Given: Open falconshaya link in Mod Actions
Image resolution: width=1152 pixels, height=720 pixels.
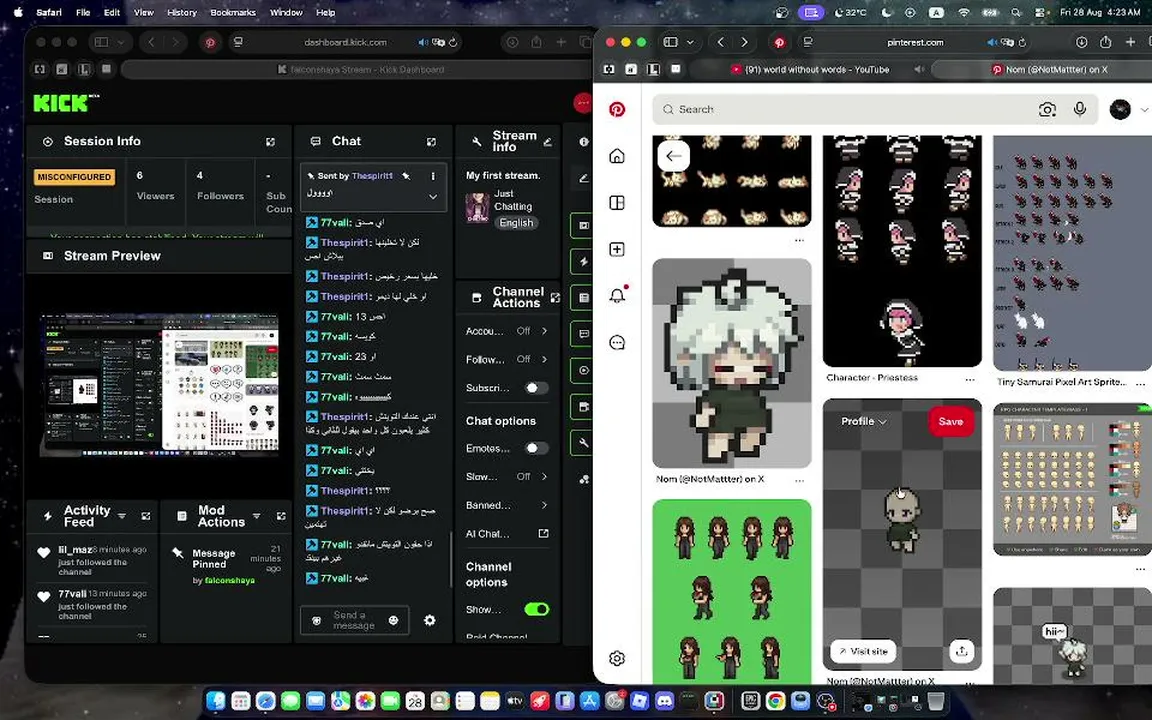Looking at the screenshot, I should click(229, 580).
